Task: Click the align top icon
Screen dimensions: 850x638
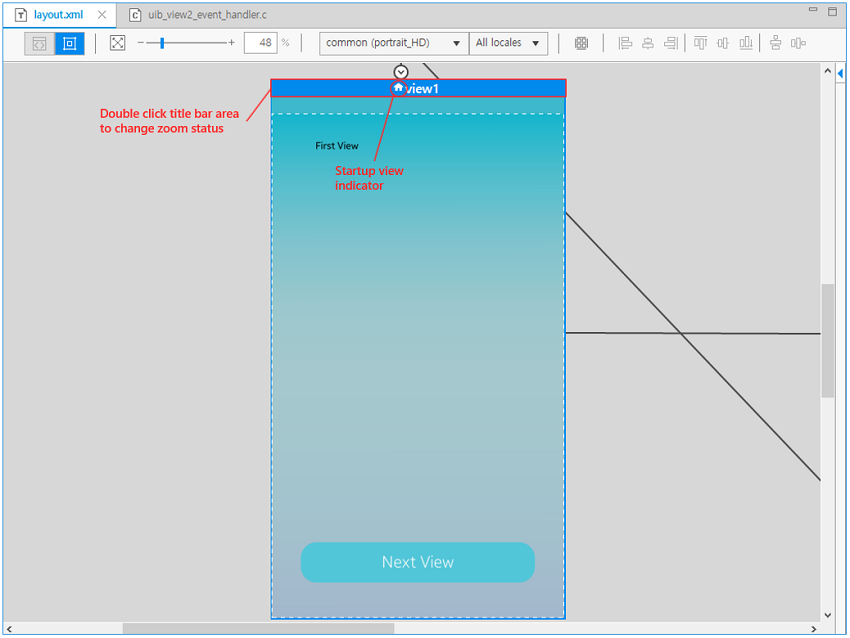Action: [x=700, y=43]
